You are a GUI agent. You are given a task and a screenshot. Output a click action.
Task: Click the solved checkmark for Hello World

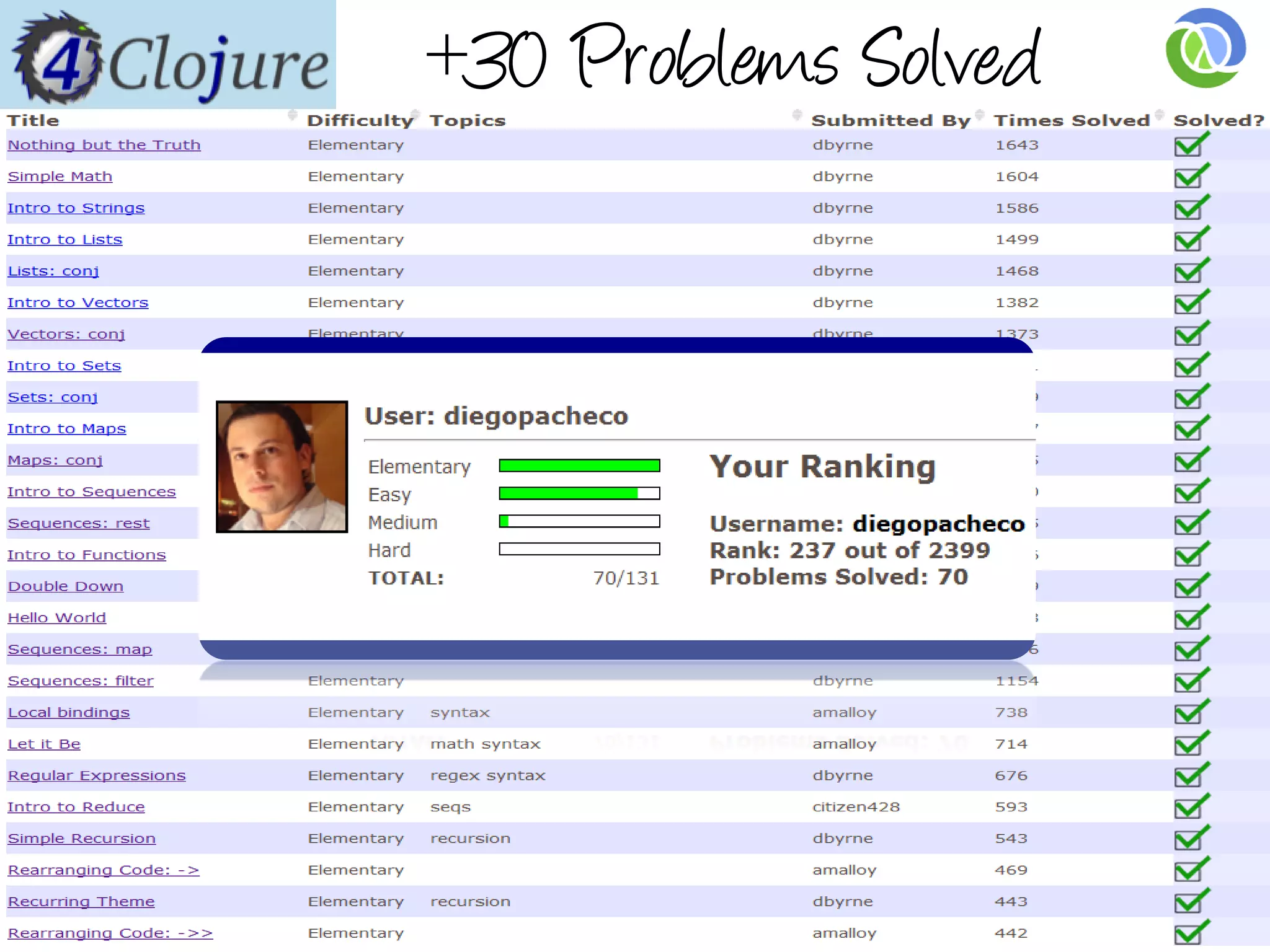tap(1192, 618)
